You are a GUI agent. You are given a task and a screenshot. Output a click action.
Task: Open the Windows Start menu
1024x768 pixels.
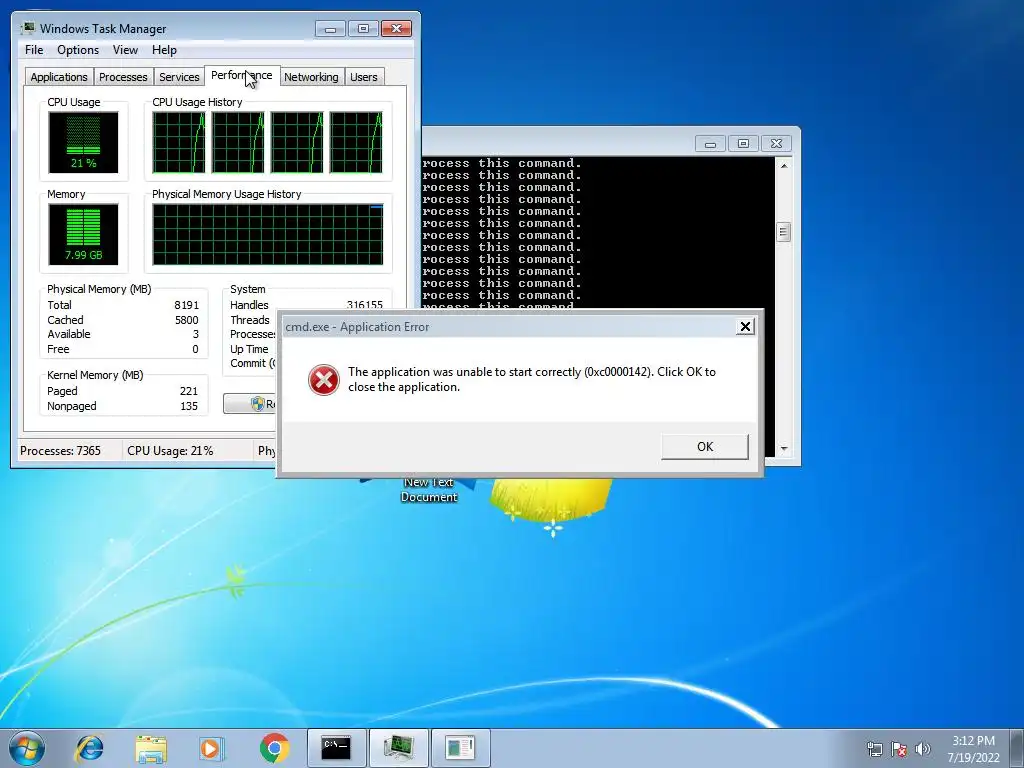point(27,748)
